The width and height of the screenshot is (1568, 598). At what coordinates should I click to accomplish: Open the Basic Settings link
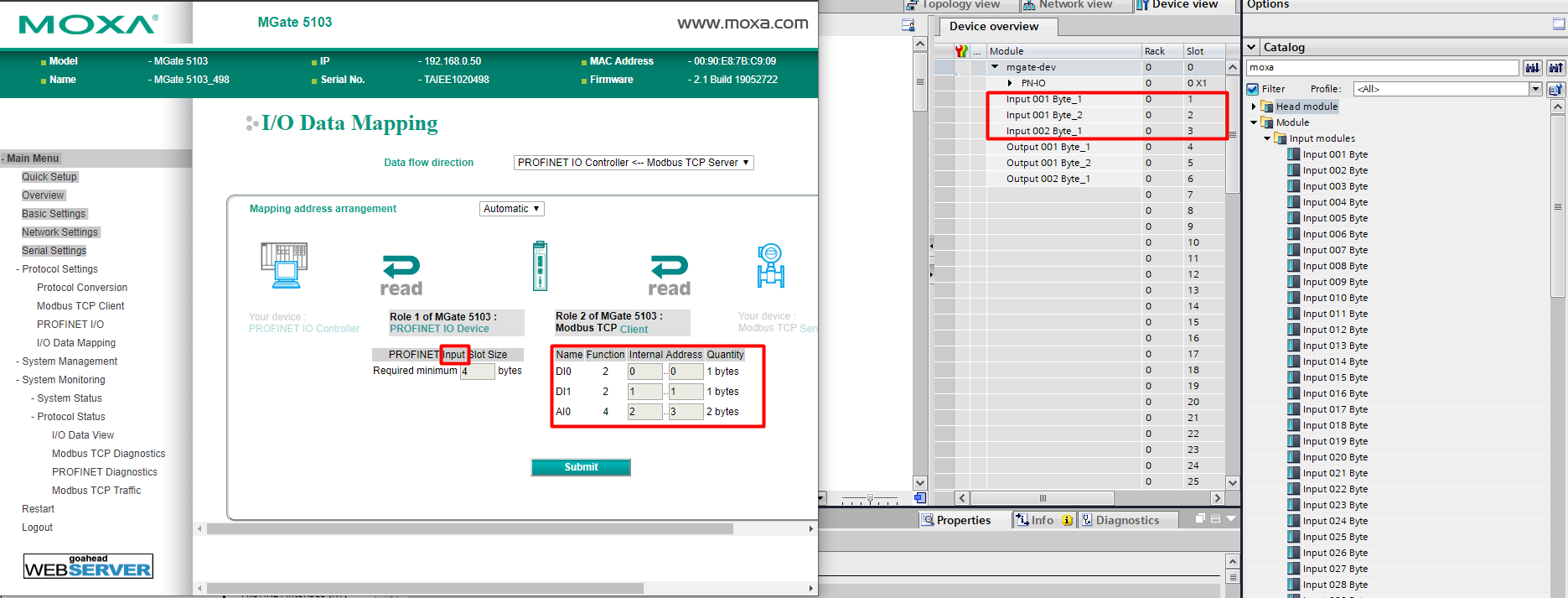(54, 214)
